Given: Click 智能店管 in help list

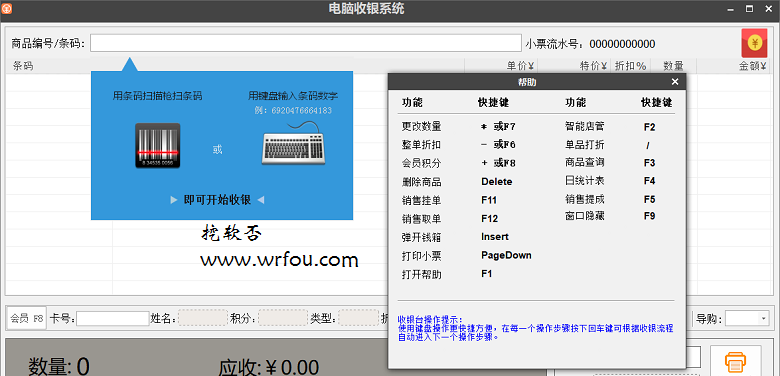Looking at the screenshot, I should [585, 126].
